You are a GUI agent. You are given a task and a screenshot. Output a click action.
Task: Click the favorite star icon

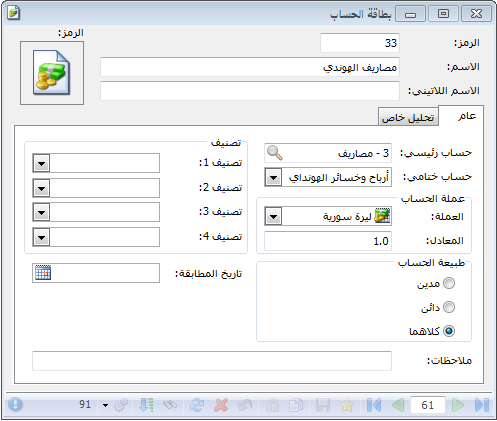click(347, 405)
